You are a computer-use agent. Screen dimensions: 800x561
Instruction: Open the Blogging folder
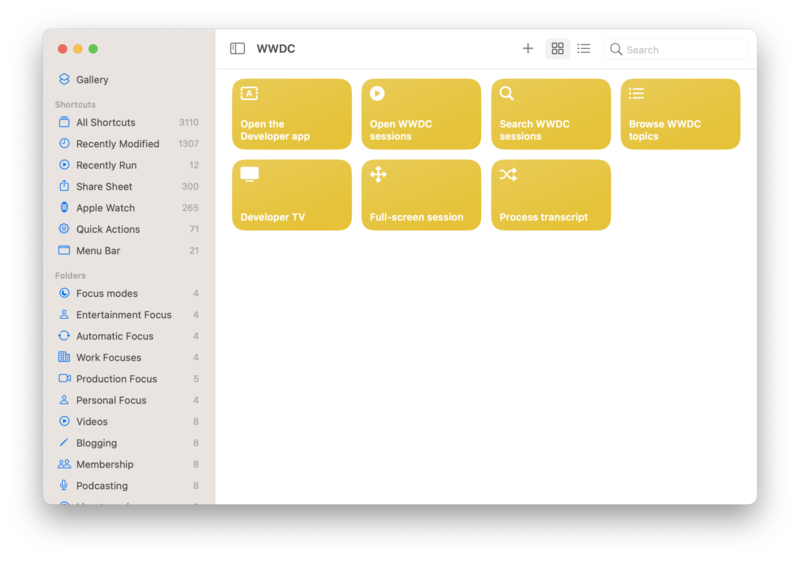click(x=96, y=443)
